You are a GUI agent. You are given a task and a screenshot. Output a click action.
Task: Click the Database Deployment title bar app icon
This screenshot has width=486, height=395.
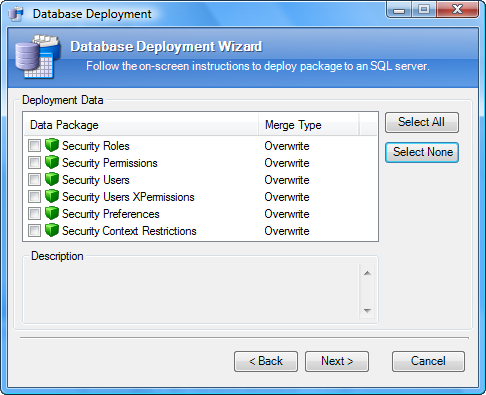[16, 14]
